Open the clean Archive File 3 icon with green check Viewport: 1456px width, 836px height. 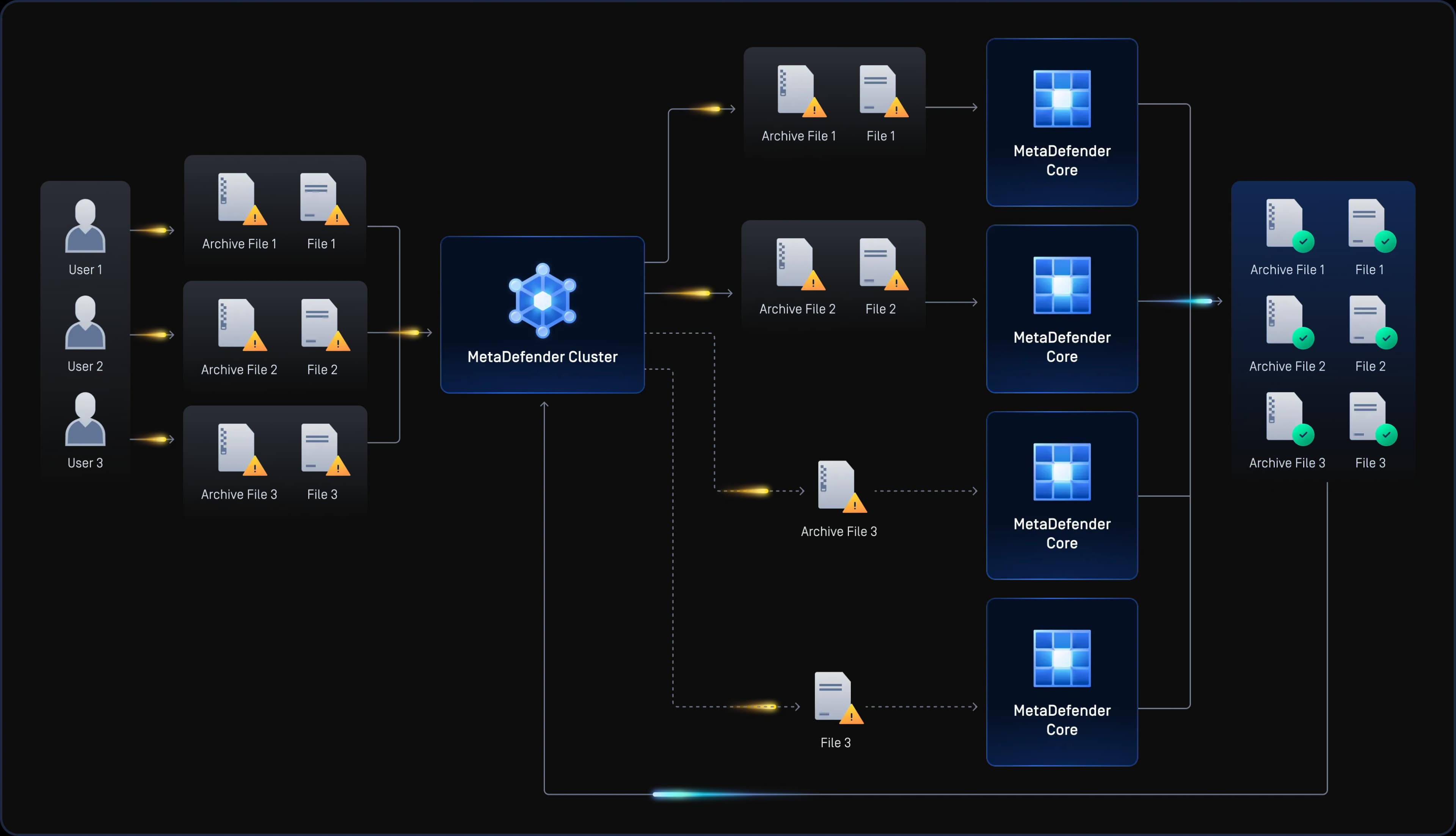[1290, 419]
